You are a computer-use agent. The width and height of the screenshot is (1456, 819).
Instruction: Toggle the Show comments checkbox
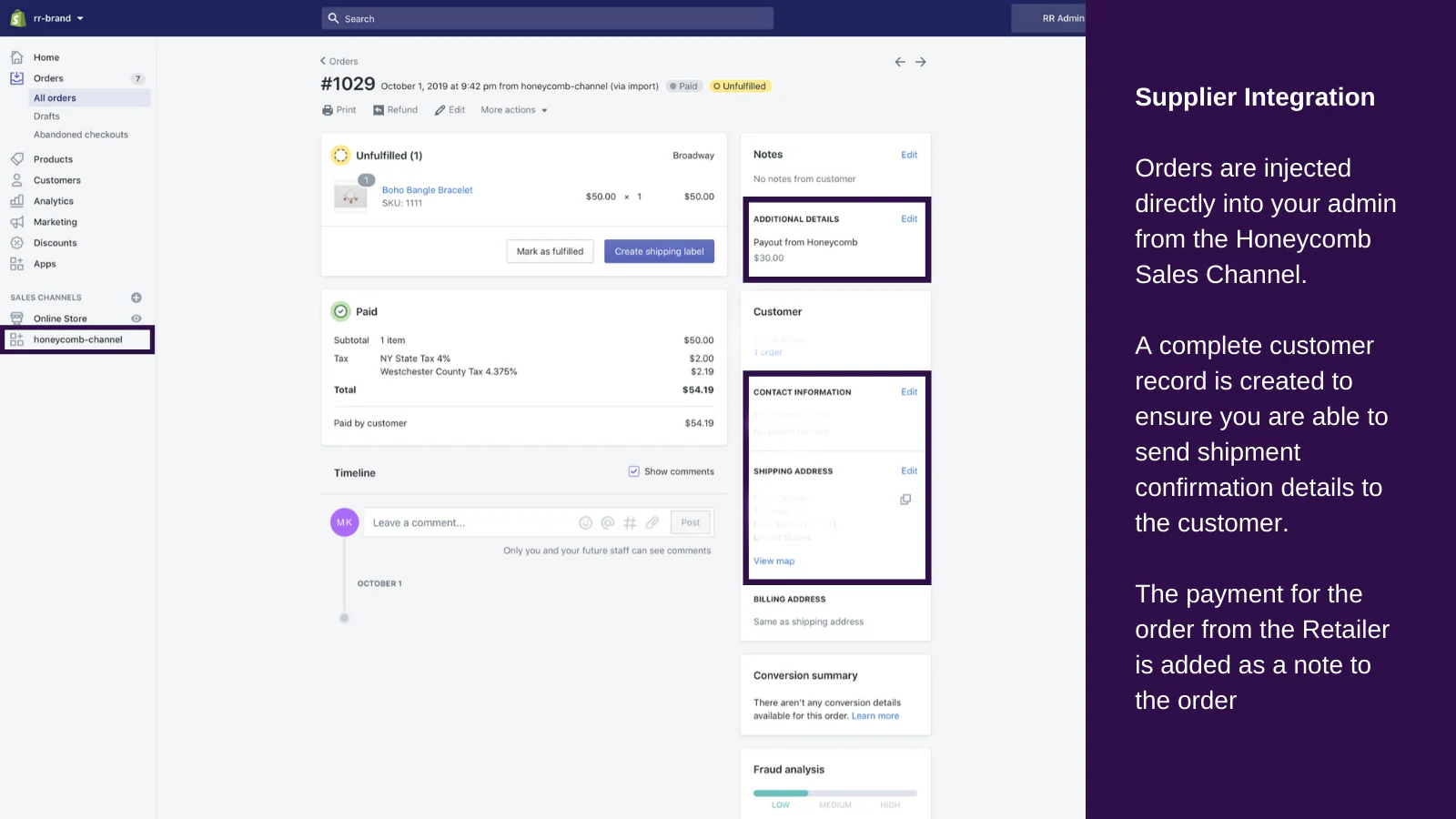tap(633, 471)
